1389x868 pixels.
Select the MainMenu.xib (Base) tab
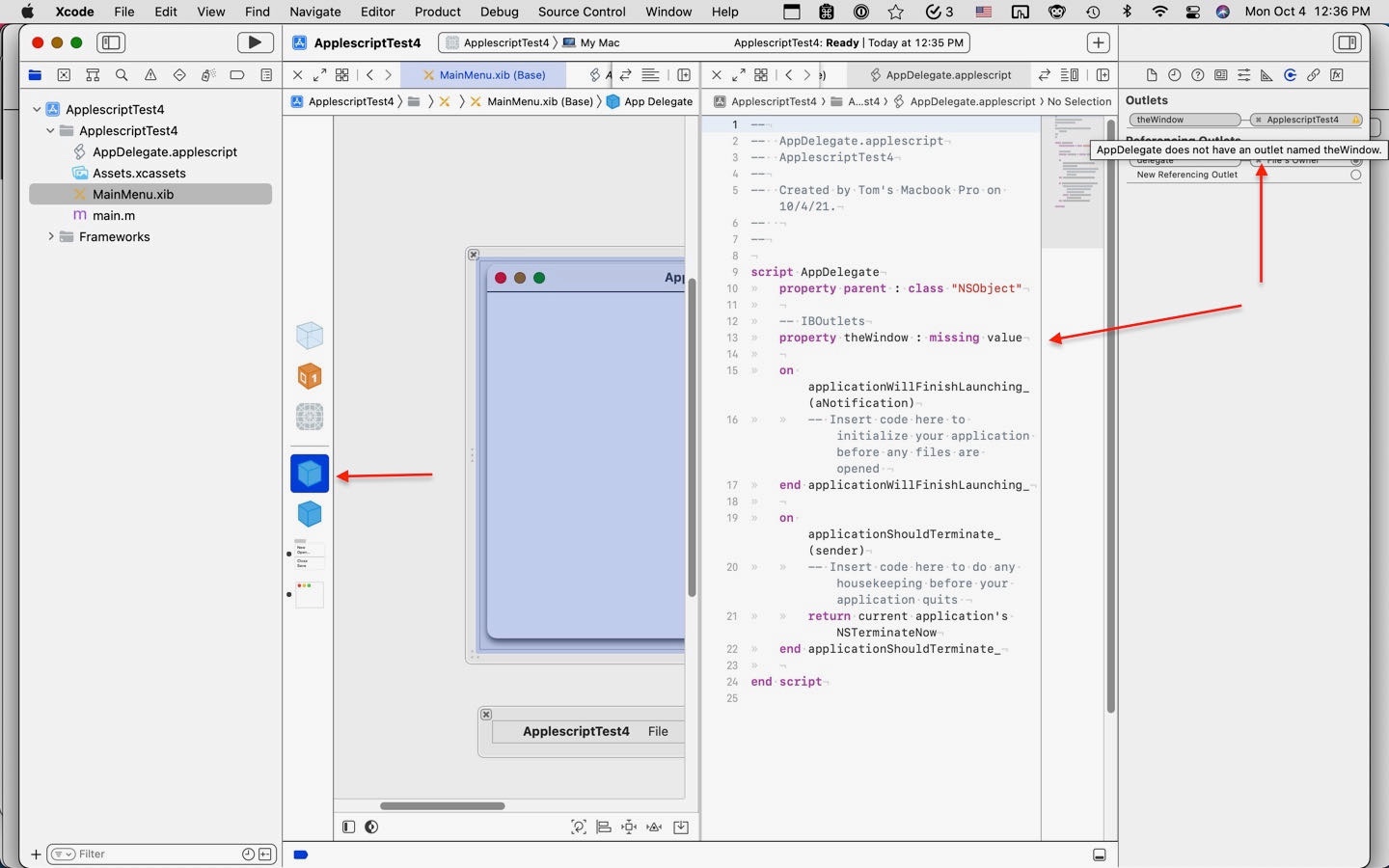pyautogui.click(x=483, y=74)
